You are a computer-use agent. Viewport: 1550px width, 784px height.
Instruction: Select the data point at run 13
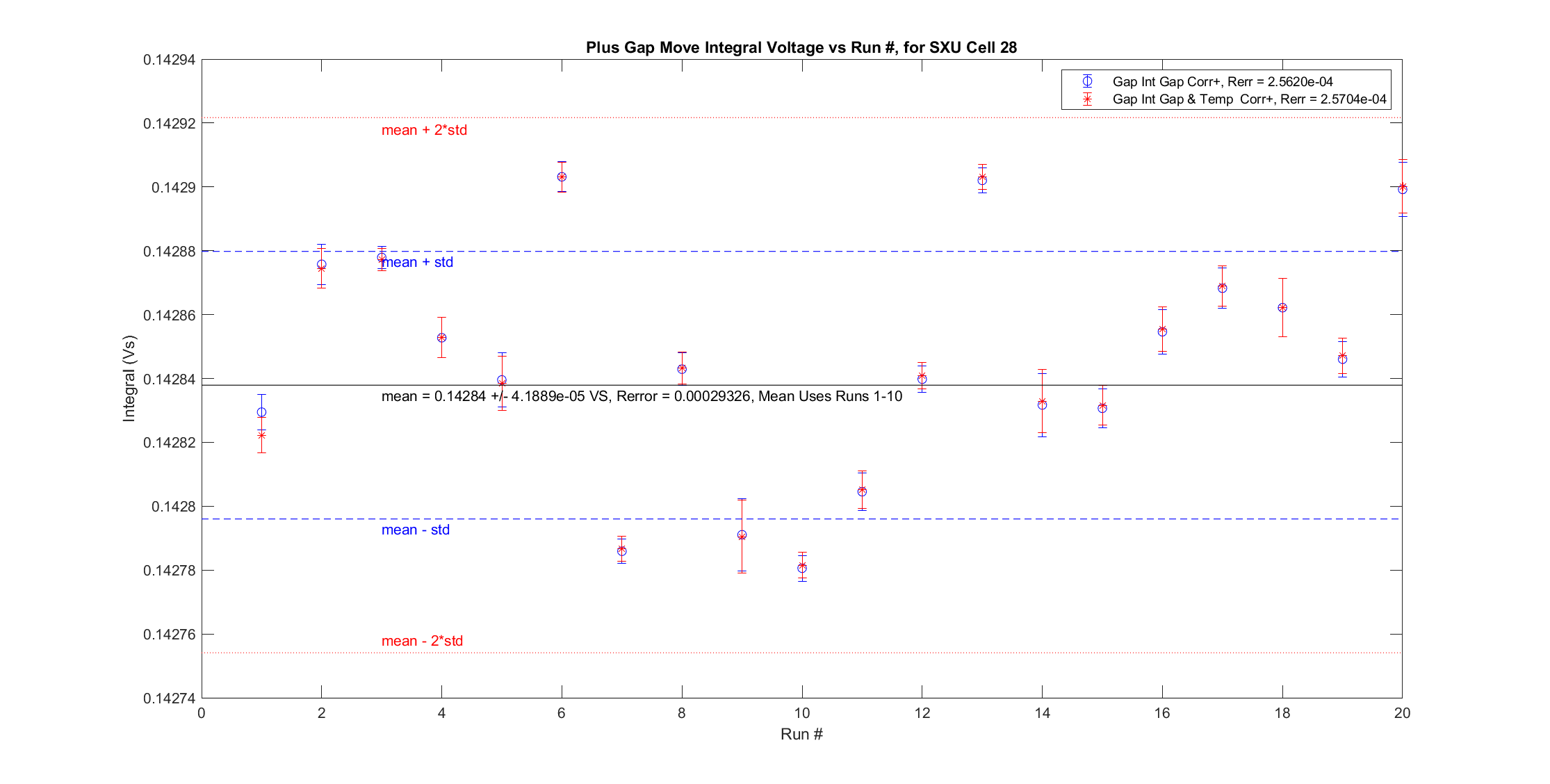[x=982, y=179]
